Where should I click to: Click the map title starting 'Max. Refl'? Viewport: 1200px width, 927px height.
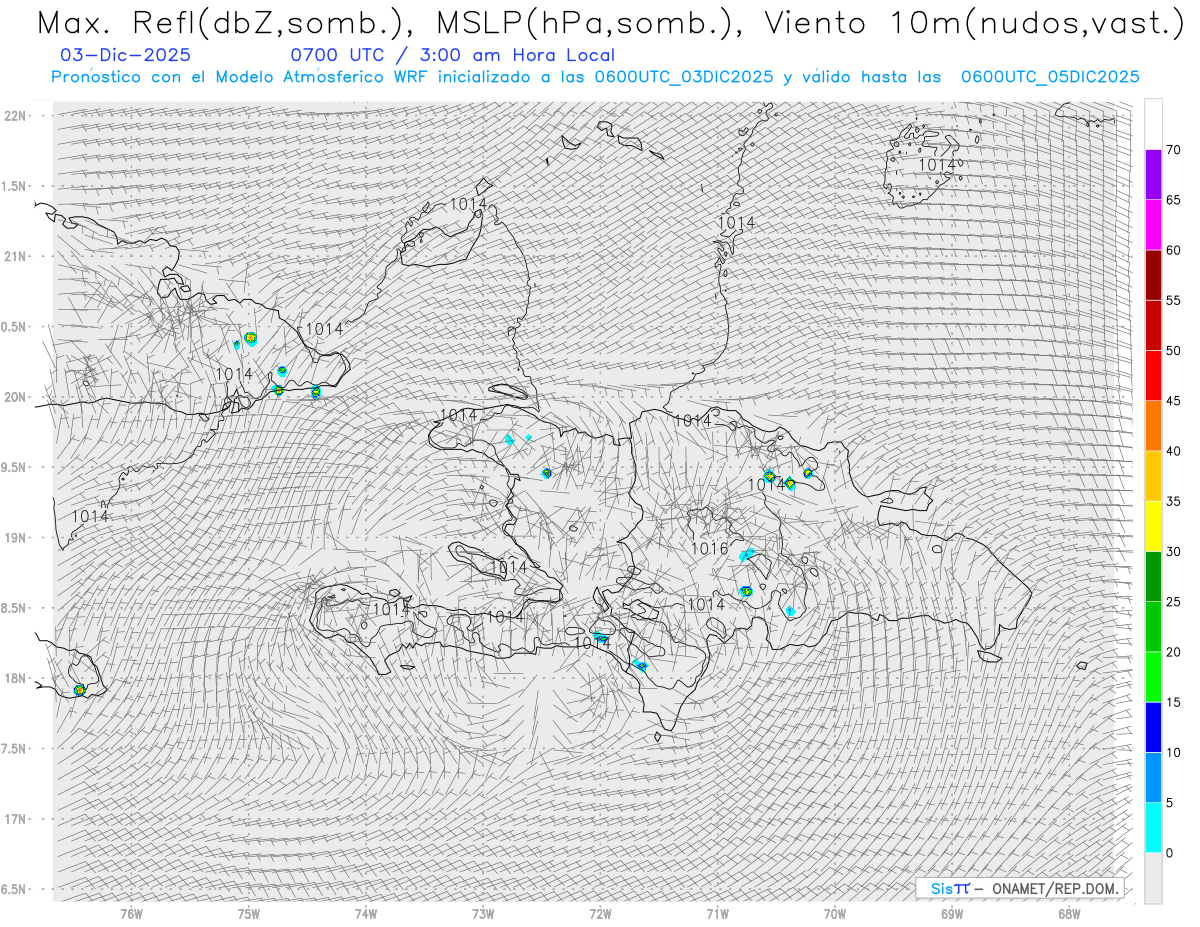[610, 23]
